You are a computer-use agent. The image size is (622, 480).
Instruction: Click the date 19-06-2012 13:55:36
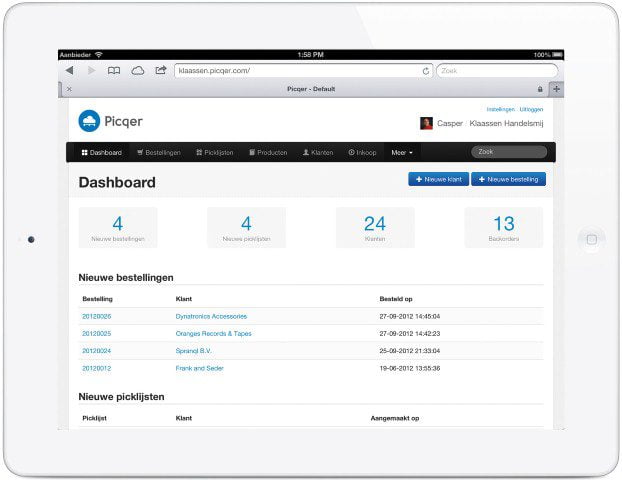[x=409, y=368]
